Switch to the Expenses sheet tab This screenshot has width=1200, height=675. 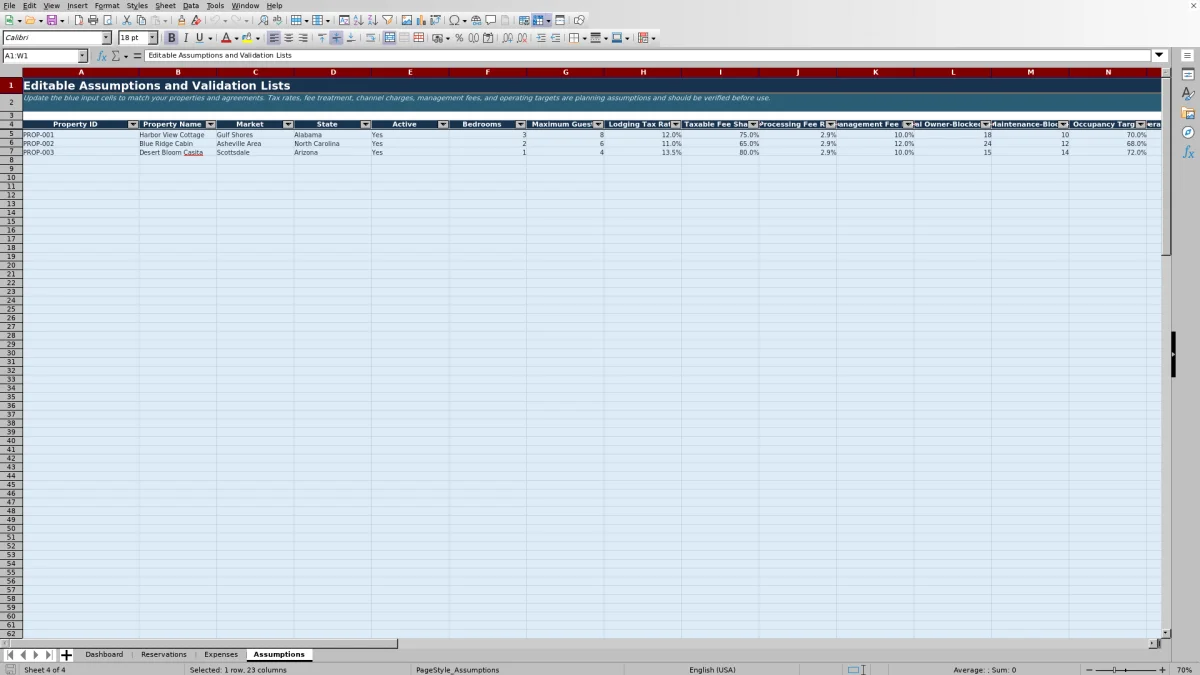pyautogui.click(x=221, y=655)
